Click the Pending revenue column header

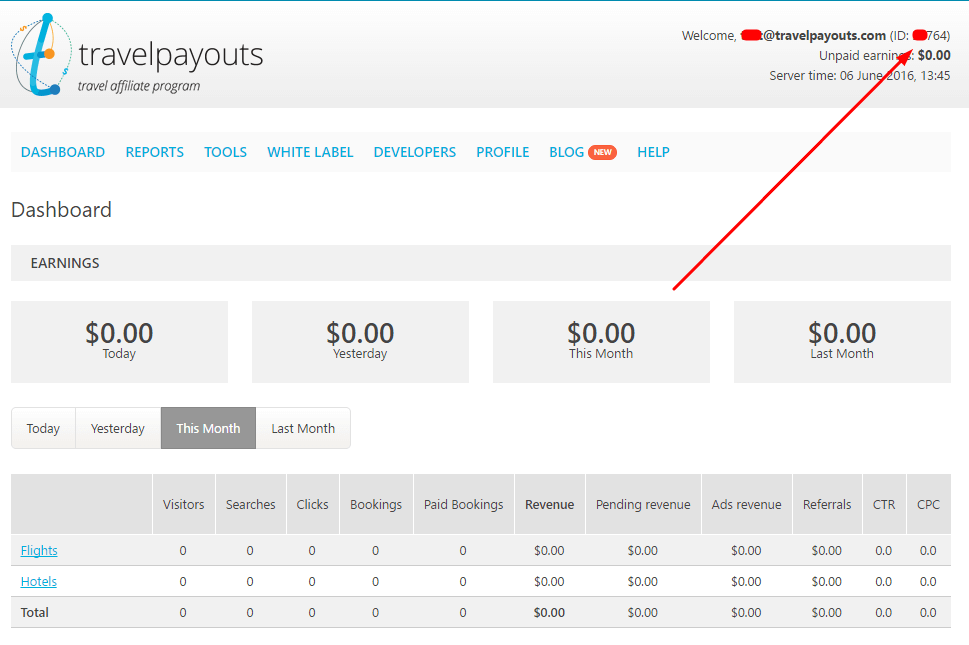point(643,504)
